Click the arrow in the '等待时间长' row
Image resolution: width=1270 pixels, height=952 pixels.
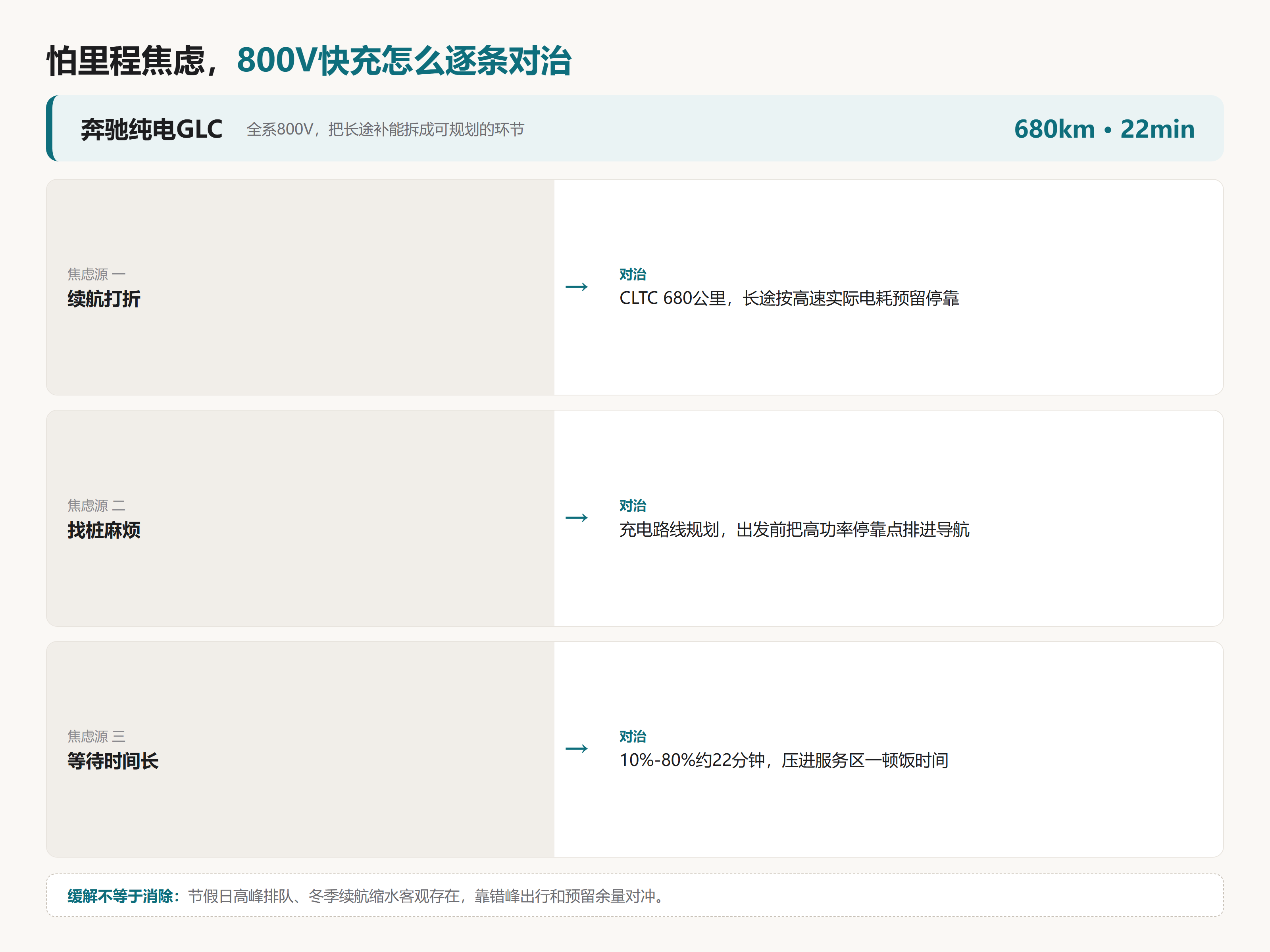pos(576,748)
